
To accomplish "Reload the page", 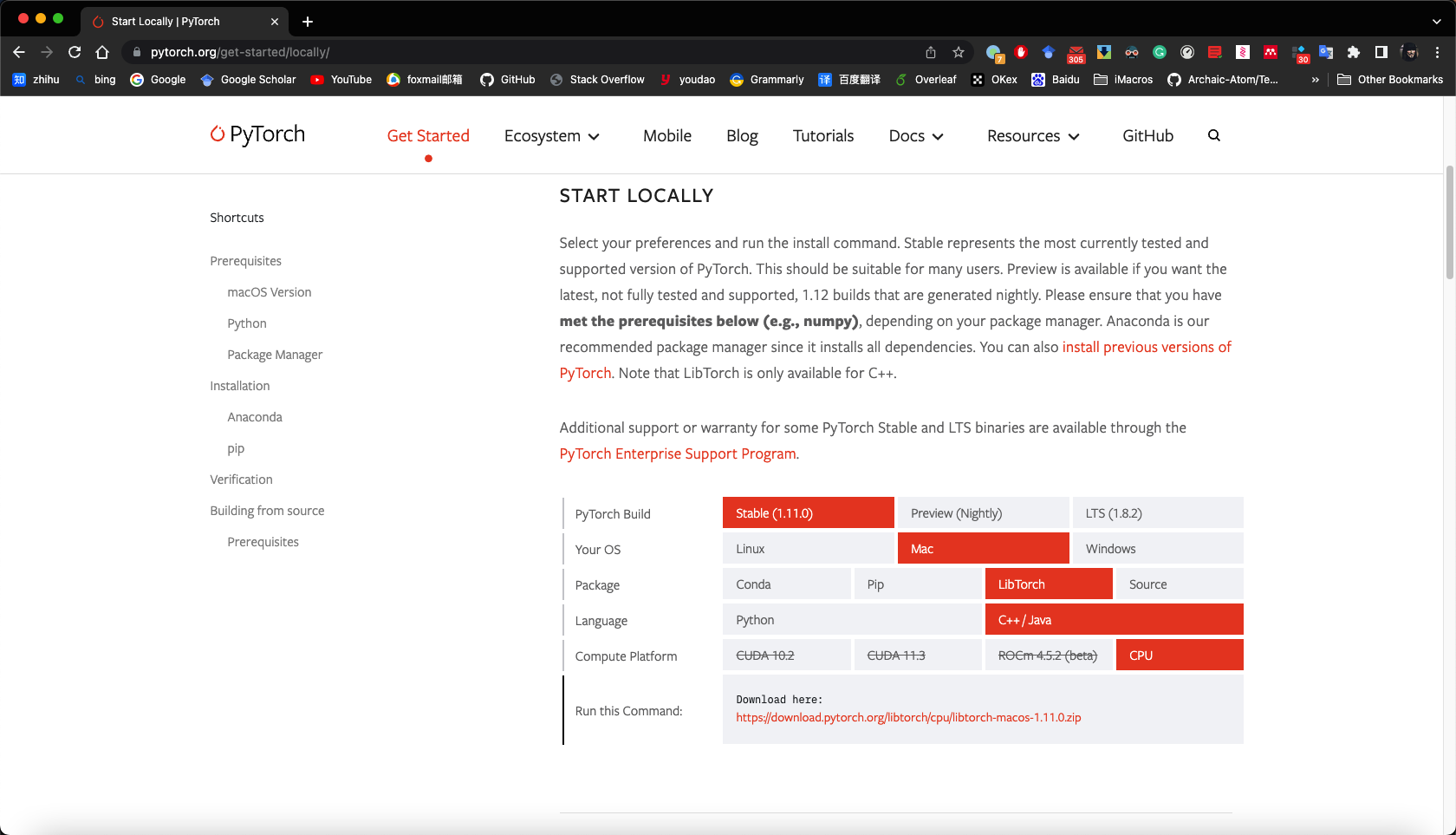I will [x=75, y=52].
